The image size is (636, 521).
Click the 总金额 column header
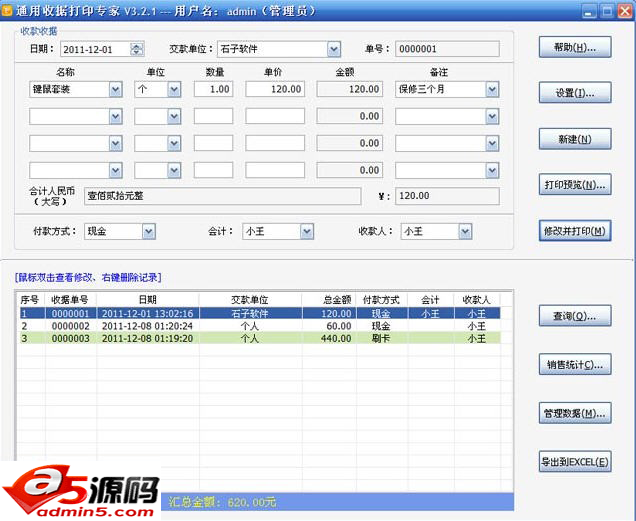click(x=329, y=300)
